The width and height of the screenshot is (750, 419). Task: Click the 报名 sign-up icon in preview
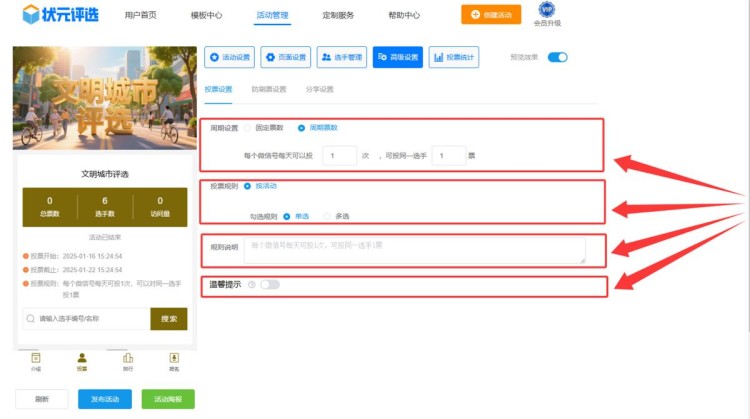(174, 358)
